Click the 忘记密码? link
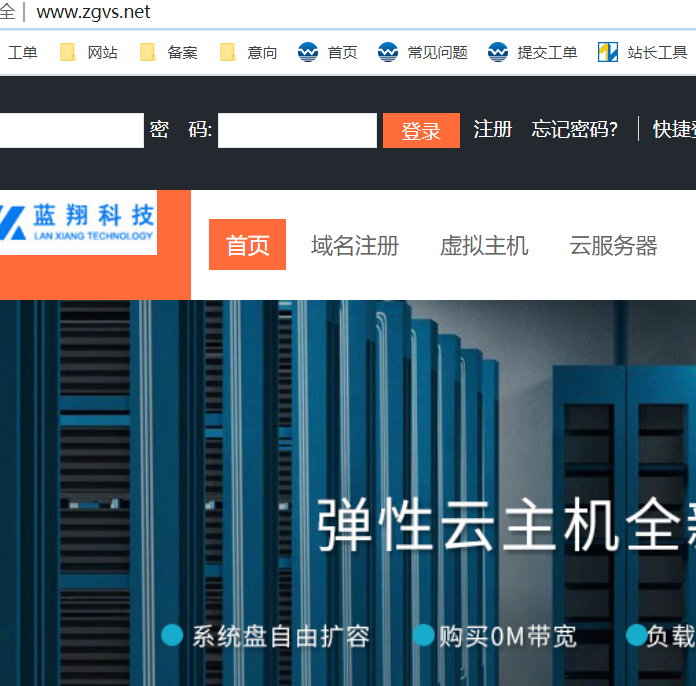This screenshot has width=696, height=686. click(575, 130)
